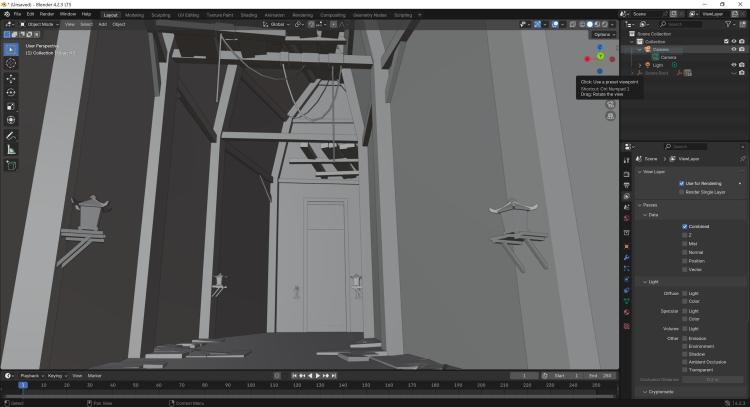Toggle camera perspective view button
This screenshot has height=407, width=750.
(x=610, y=104)
